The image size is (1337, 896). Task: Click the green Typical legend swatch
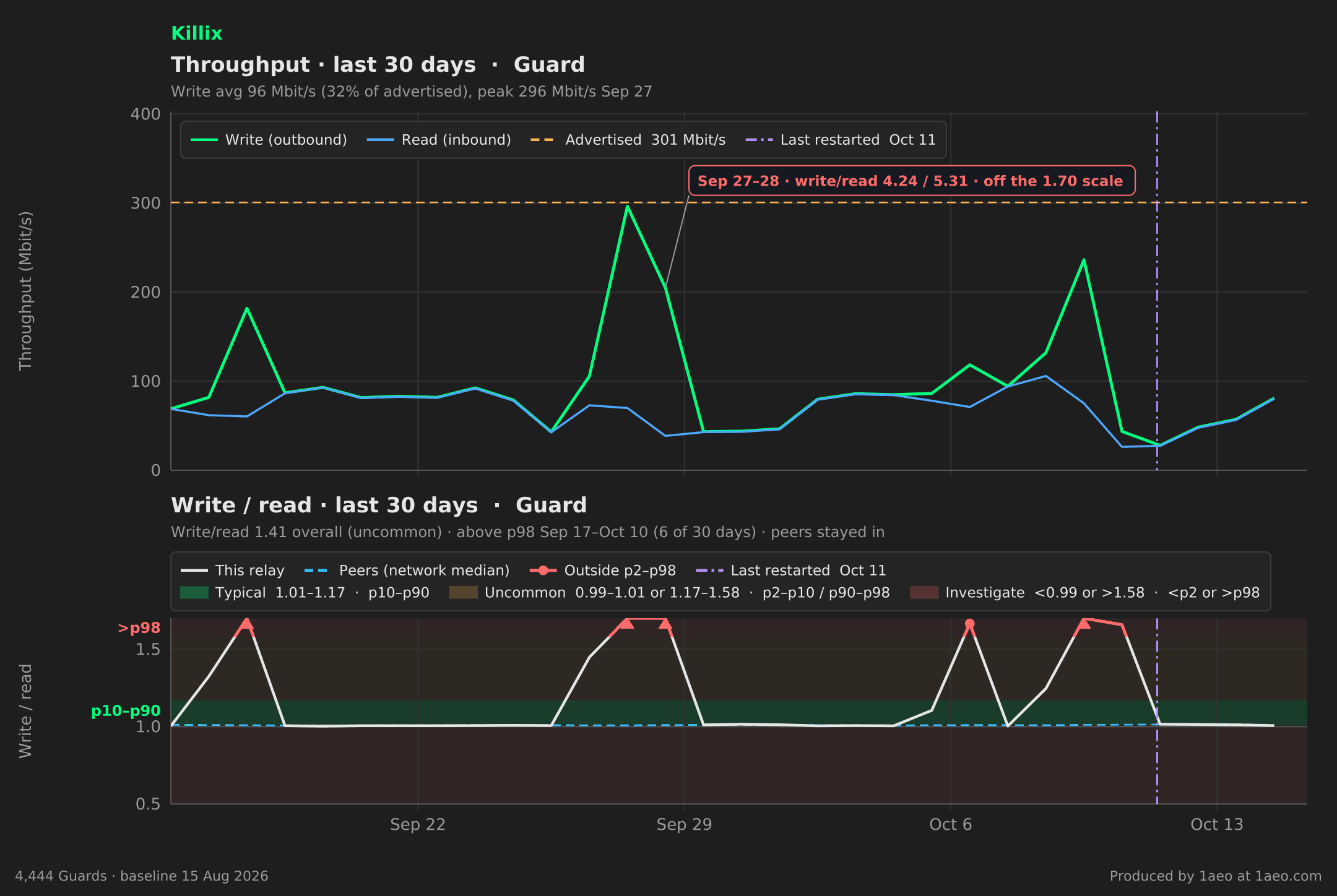pos(194,593)
